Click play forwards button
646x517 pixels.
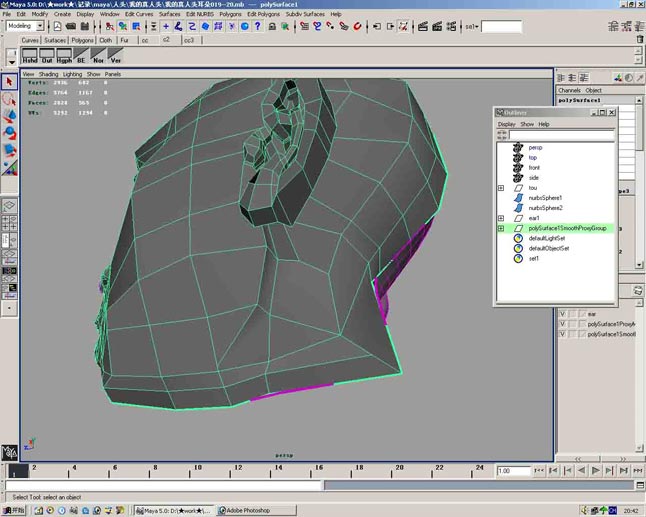point(595,470)
